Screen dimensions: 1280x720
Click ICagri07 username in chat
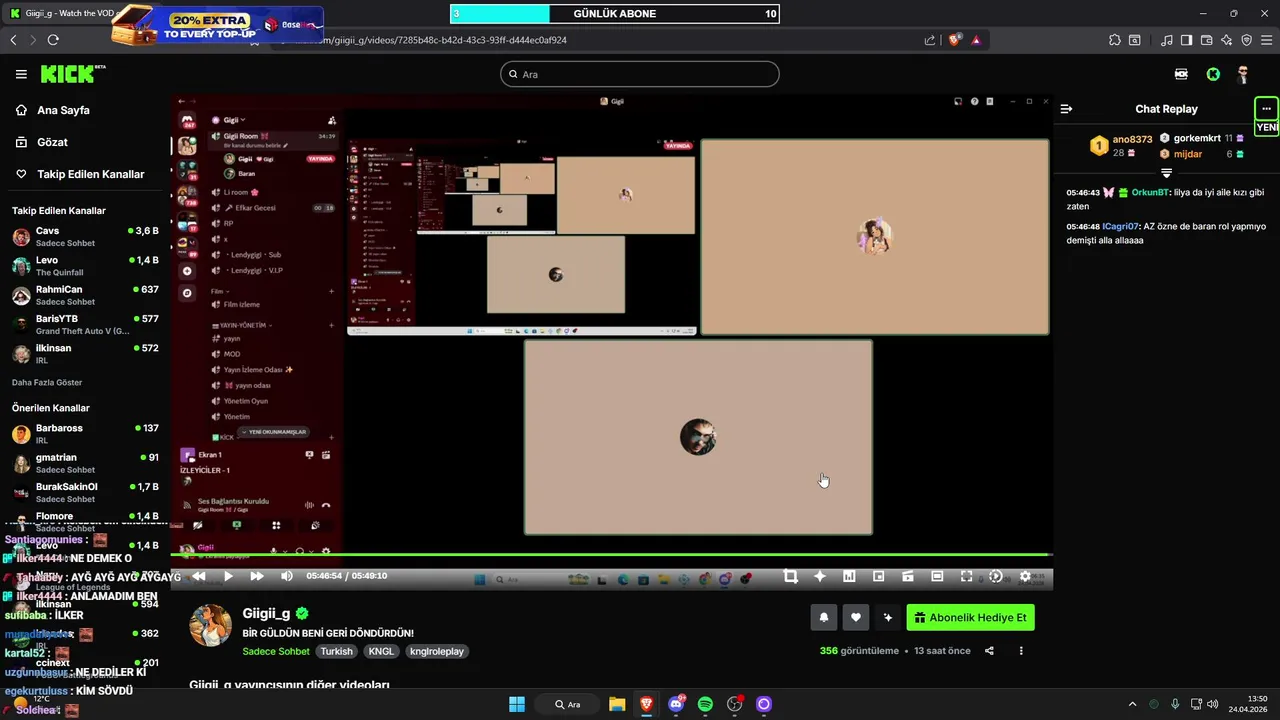(x=1120, y=226)
